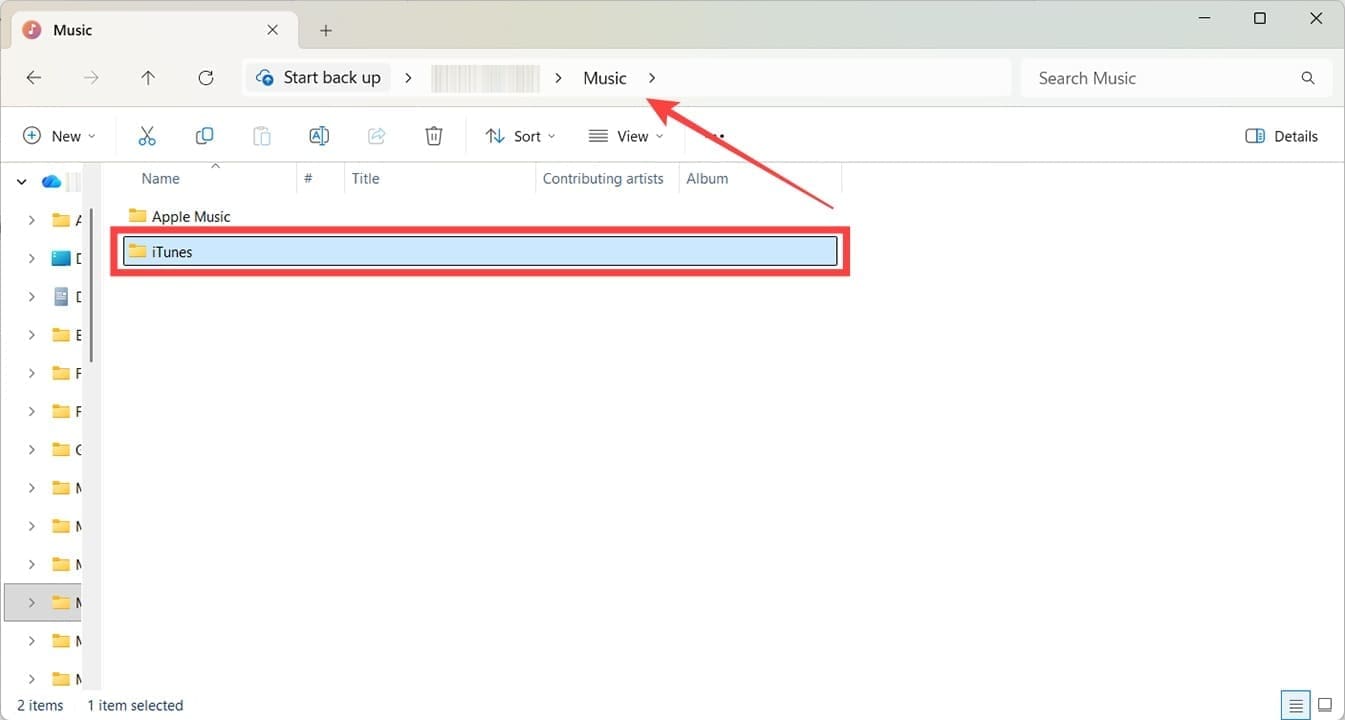This screenshot has height=720, width=1345.
Task: Delete selection with the trash icon
Action: point(434,136)
